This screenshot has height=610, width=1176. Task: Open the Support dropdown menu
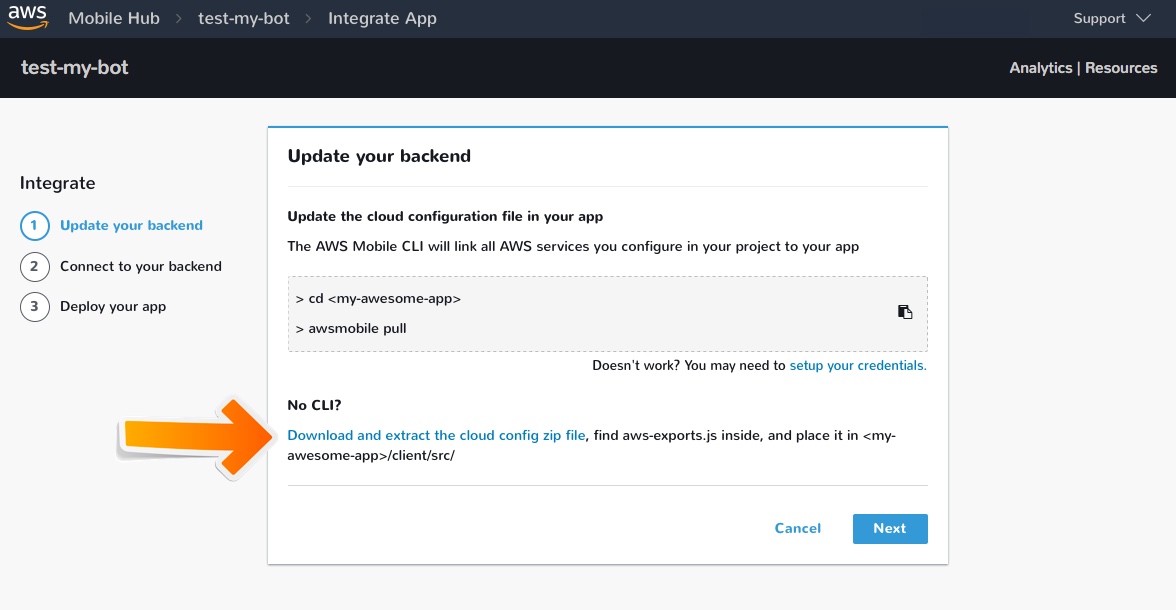1112,18
